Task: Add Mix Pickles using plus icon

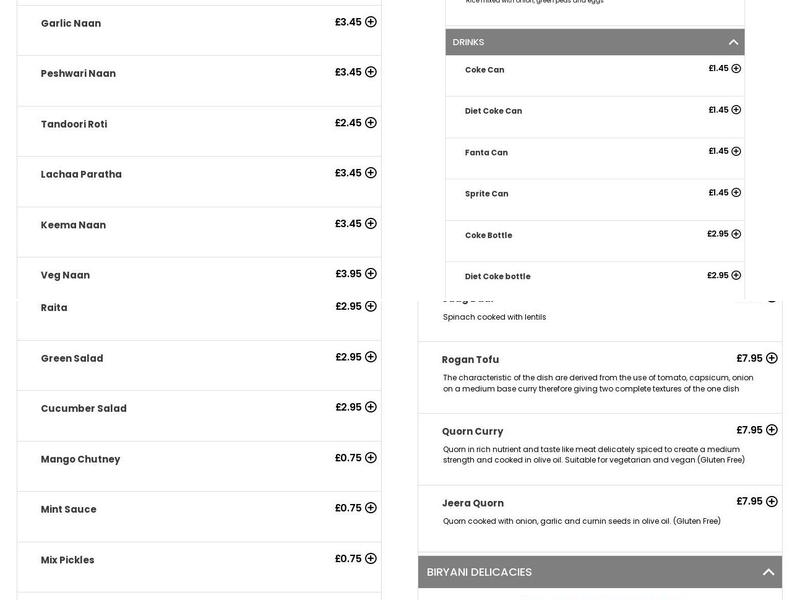Action: 371,559
